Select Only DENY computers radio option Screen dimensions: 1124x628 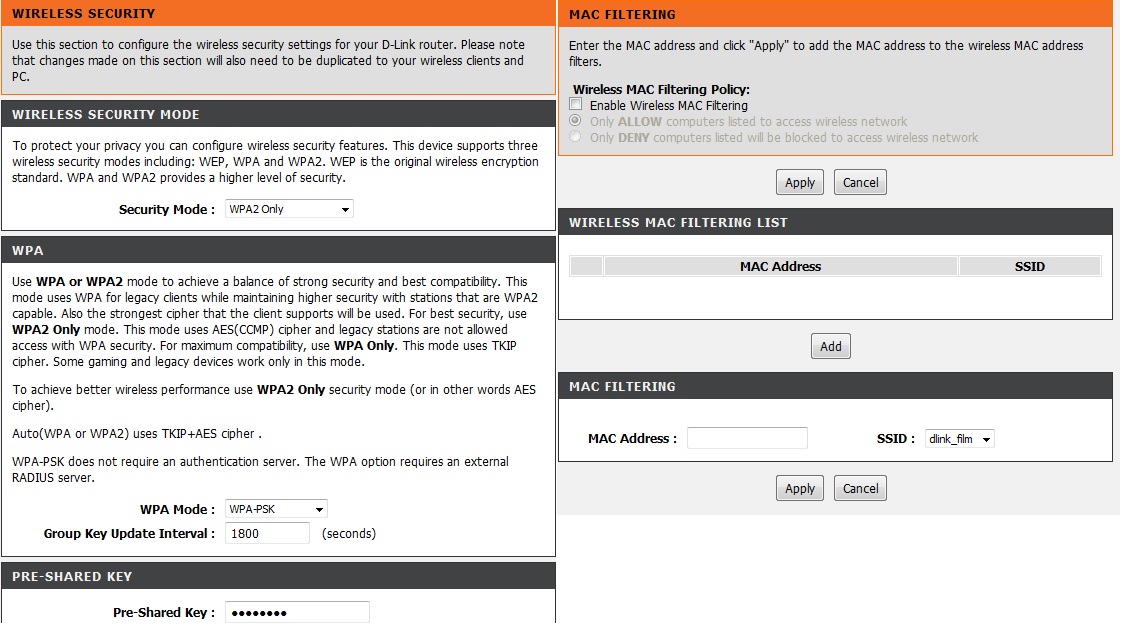[x=575, y=136]
